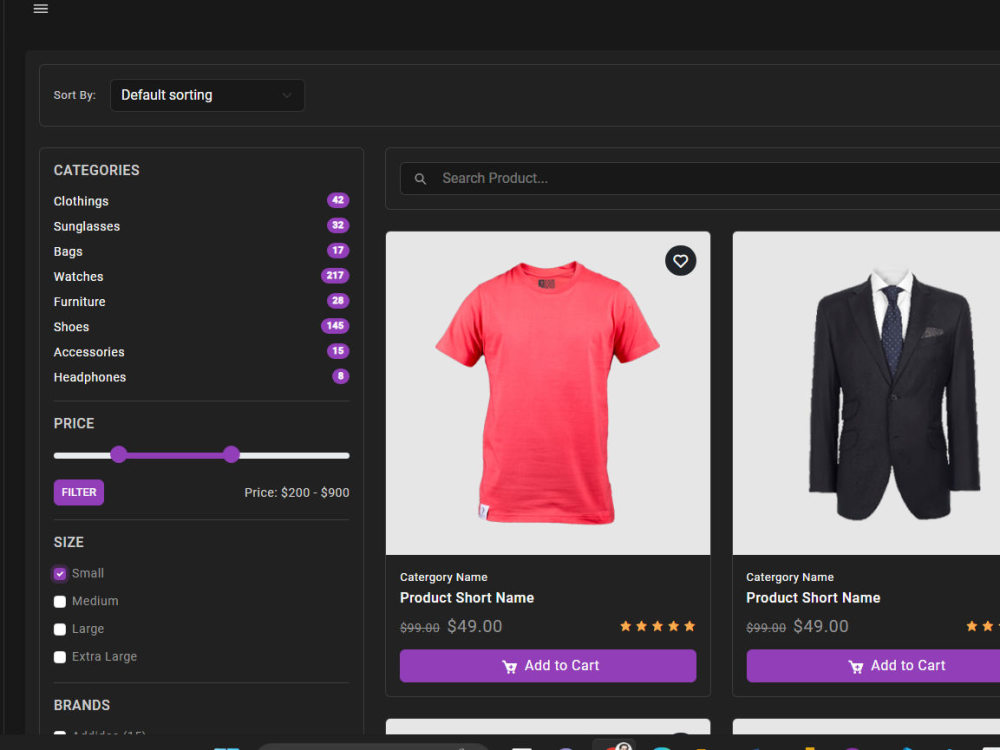Click the 'Sort By:' label
The width and height of the screenshot is (1000, 750).
(x=75, y=95)
